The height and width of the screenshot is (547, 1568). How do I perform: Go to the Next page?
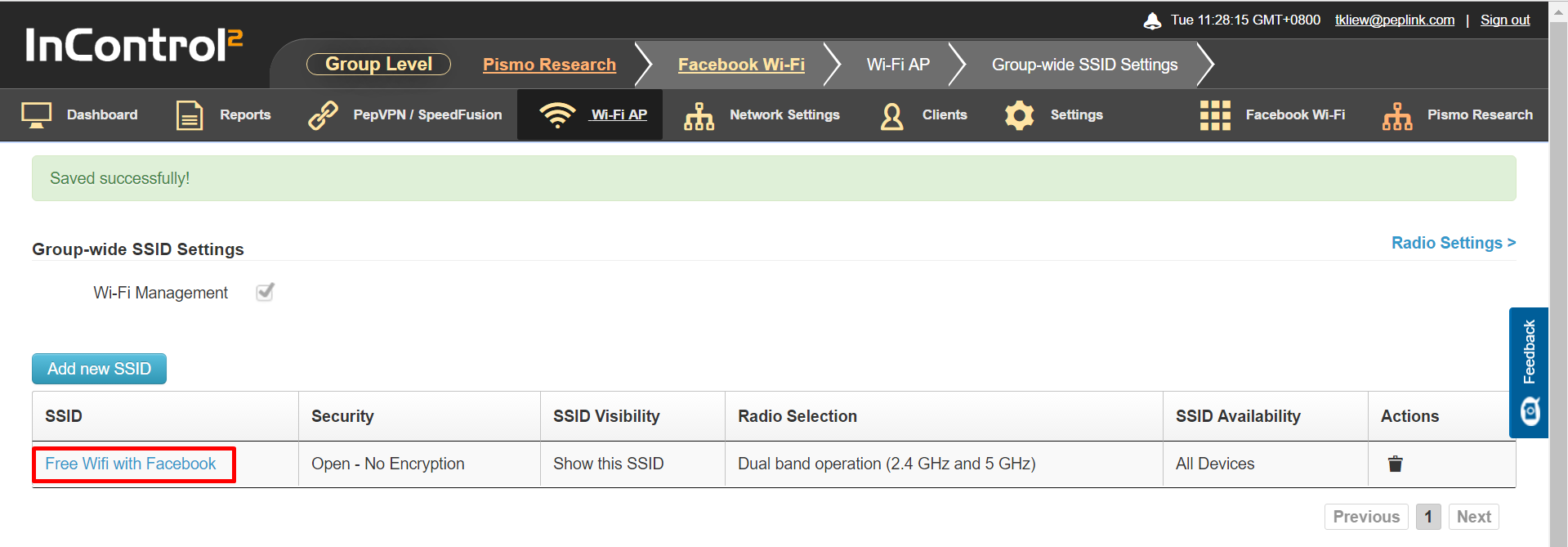[x=1474, y=517]
